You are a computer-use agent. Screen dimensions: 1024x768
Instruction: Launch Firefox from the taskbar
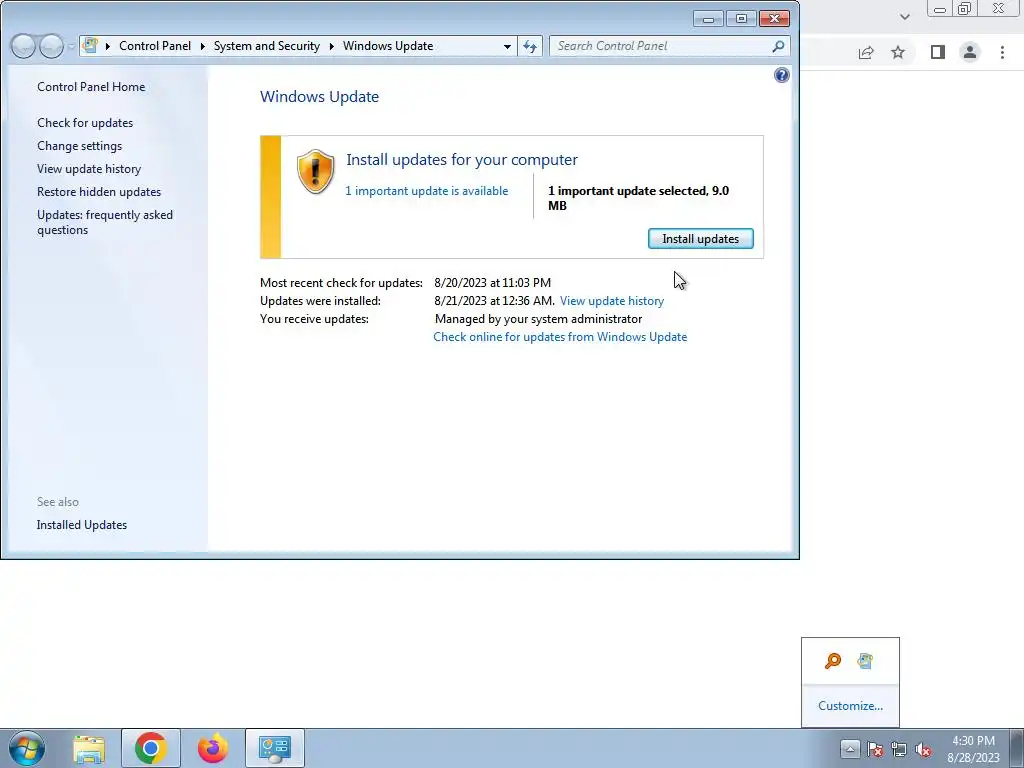213,748
